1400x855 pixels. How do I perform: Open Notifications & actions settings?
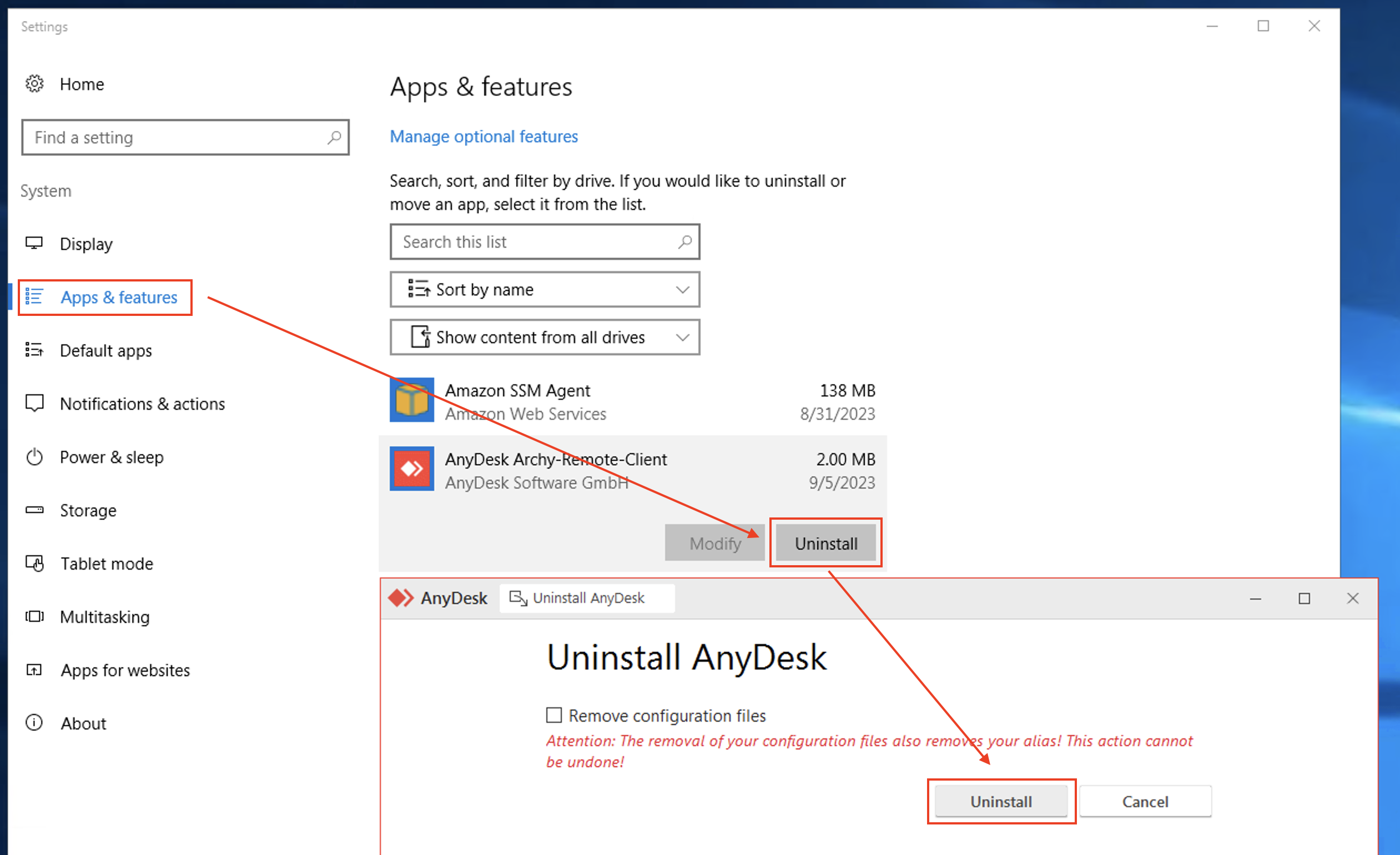tap(142, 404)
